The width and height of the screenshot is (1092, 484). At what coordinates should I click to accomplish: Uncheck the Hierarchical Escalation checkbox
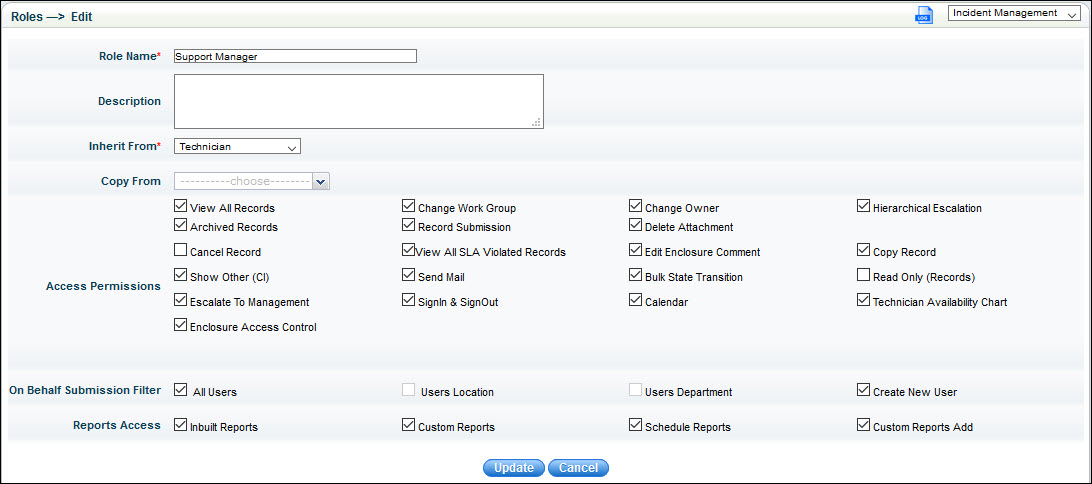pos(864,207)
